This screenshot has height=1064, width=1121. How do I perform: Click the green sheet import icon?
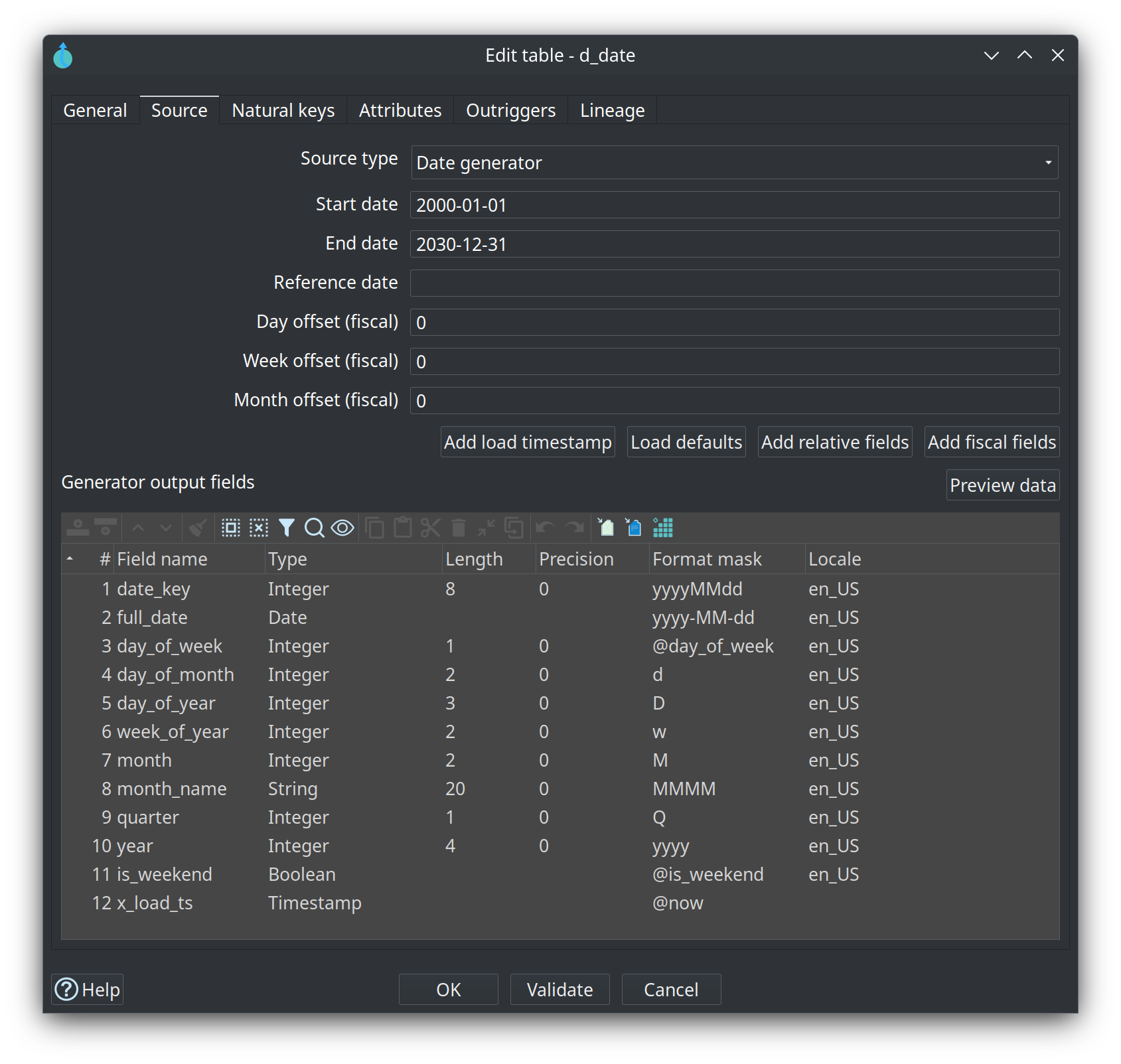click(x=605, y=528)
